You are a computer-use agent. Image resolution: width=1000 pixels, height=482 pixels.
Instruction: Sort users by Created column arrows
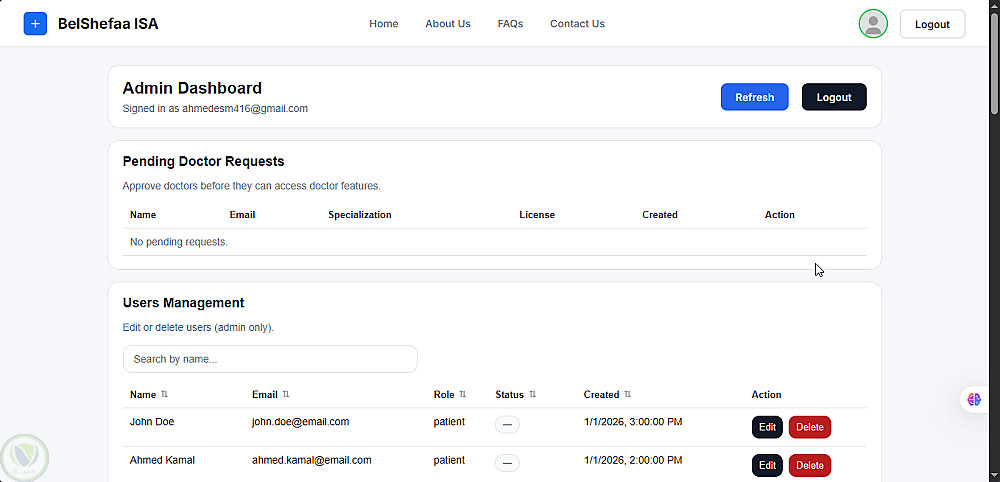click(x=628, y=395)
